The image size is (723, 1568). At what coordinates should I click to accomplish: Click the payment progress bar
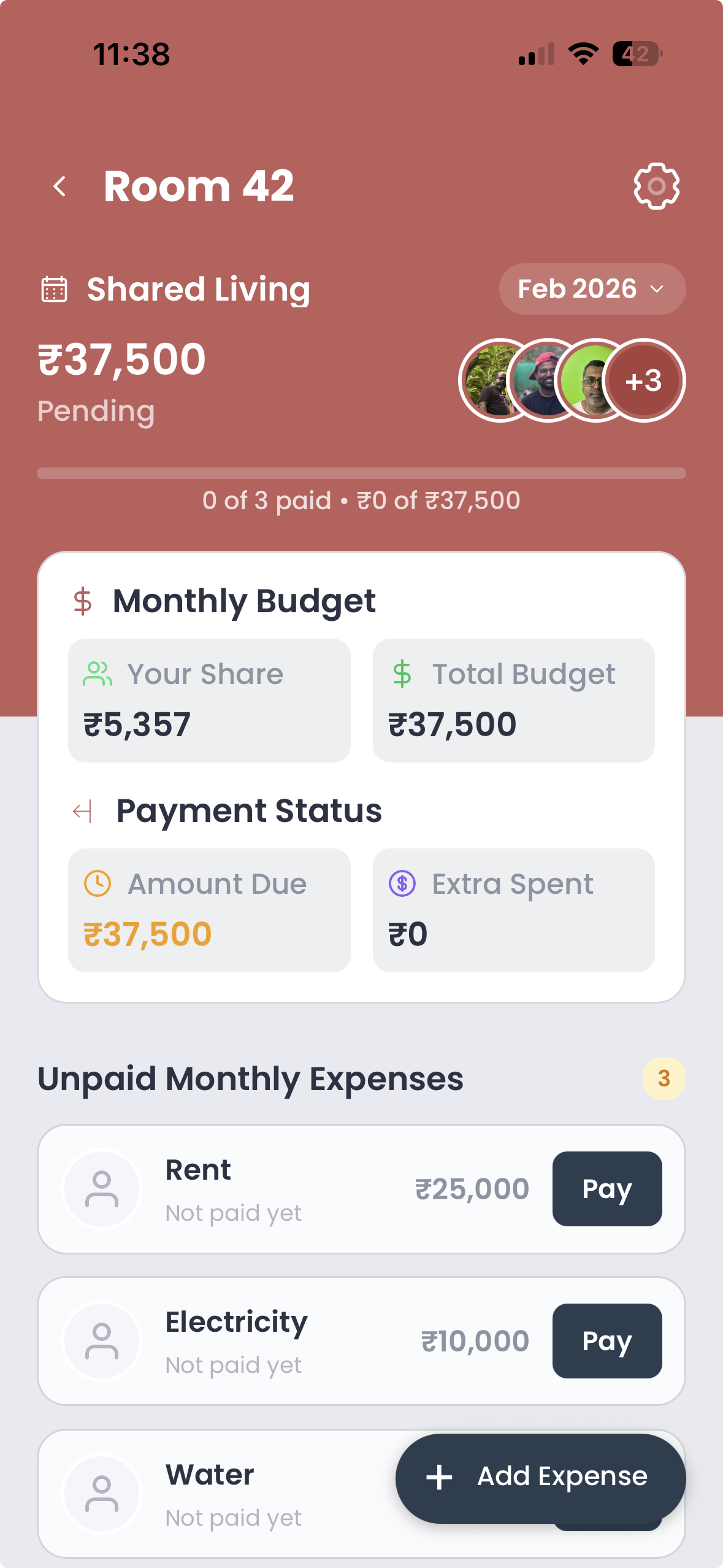point(361,472)
